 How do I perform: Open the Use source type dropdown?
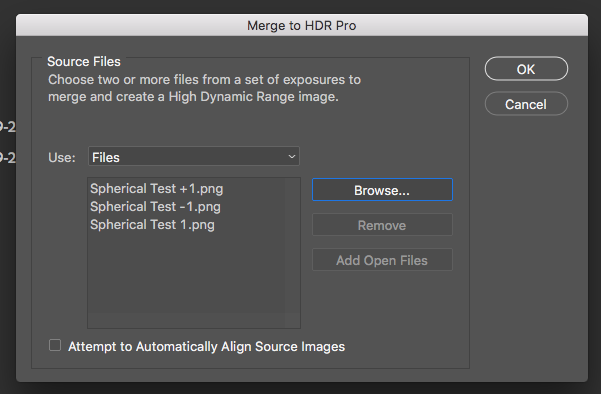click(x=194, y=157)
